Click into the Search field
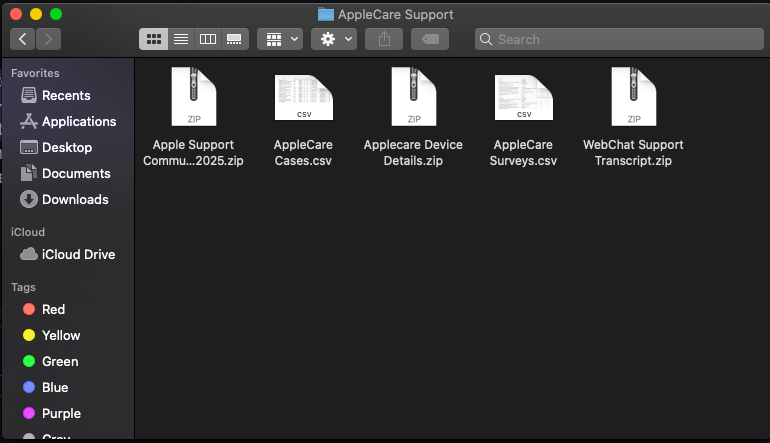The image size is (770, 443). click(619, 39)
